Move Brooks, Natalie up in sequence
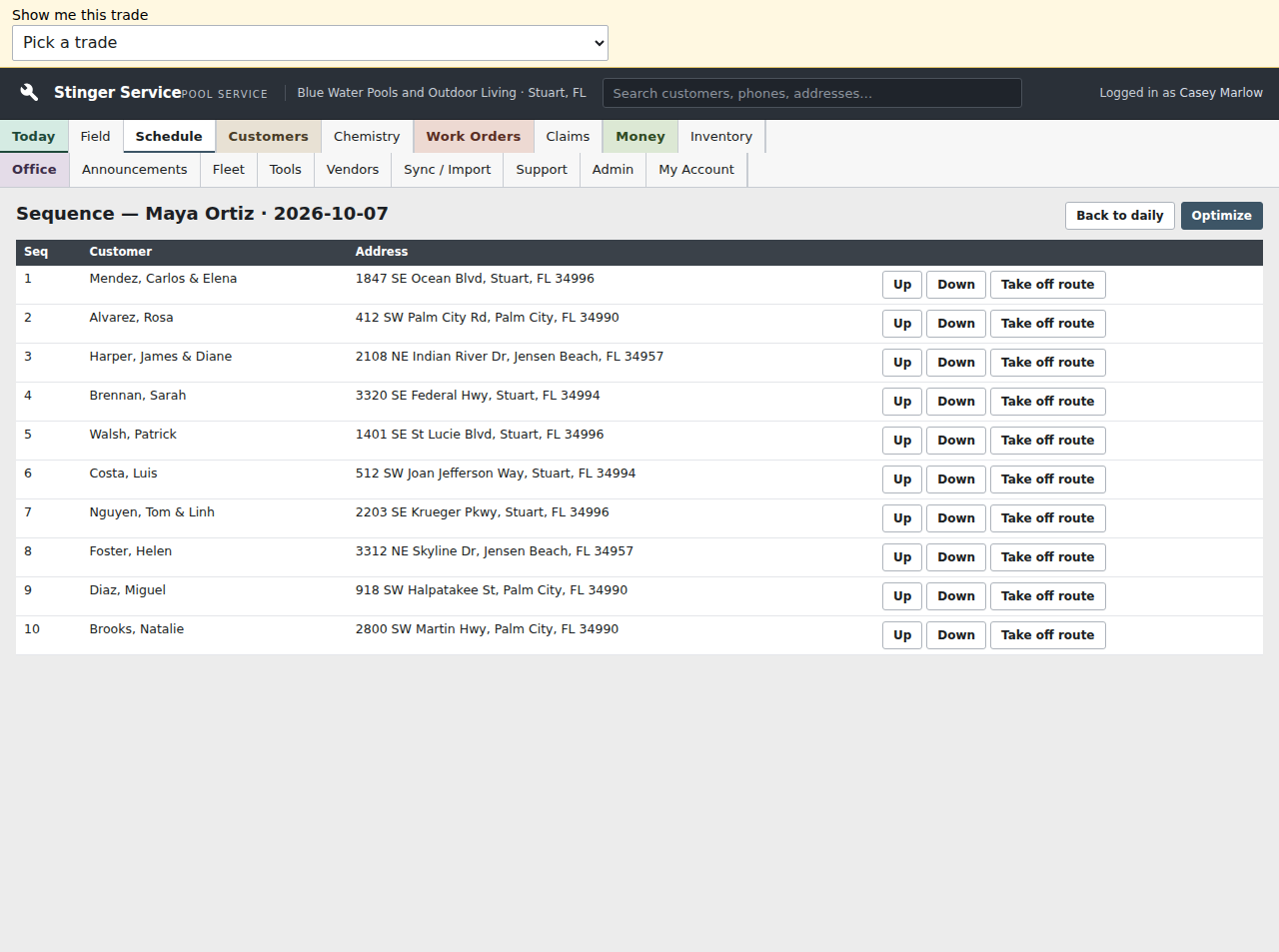This screenshot has height=952, width=1279. tap(902, 635)
